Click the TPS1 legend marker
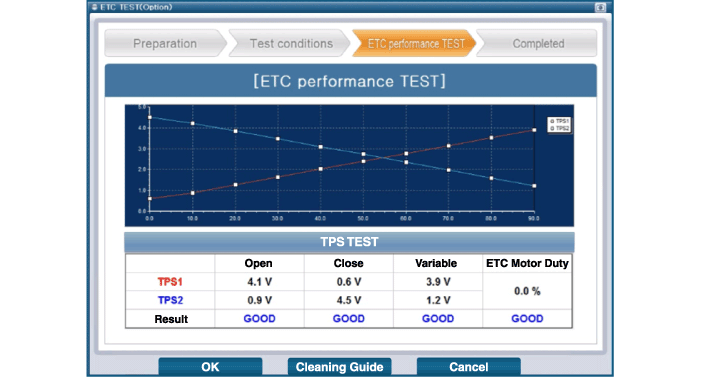701x377 pixels. coord(552,121)
